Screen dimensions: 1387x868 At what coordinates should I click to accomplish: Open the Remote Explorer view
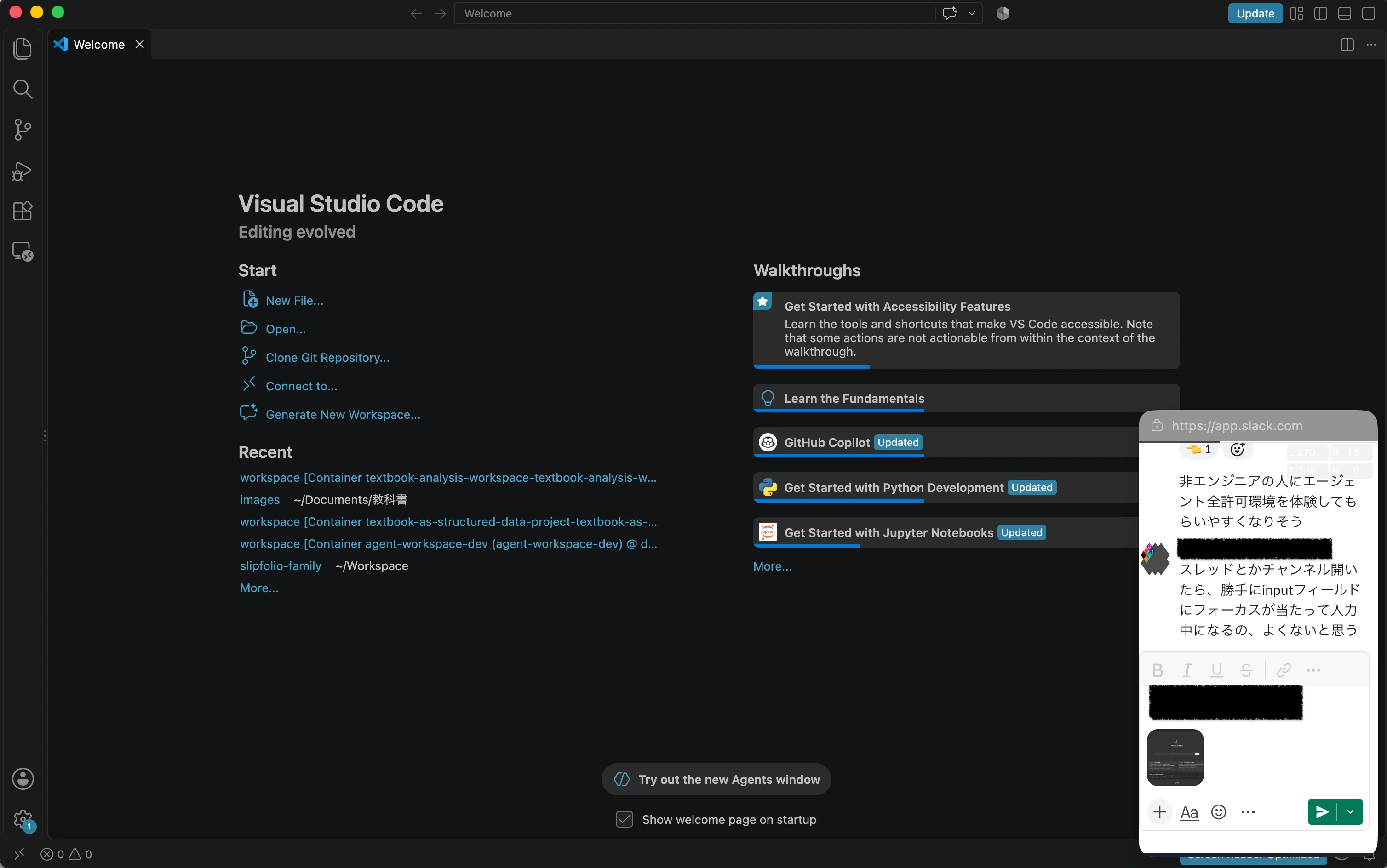click(x=23, y=251)
